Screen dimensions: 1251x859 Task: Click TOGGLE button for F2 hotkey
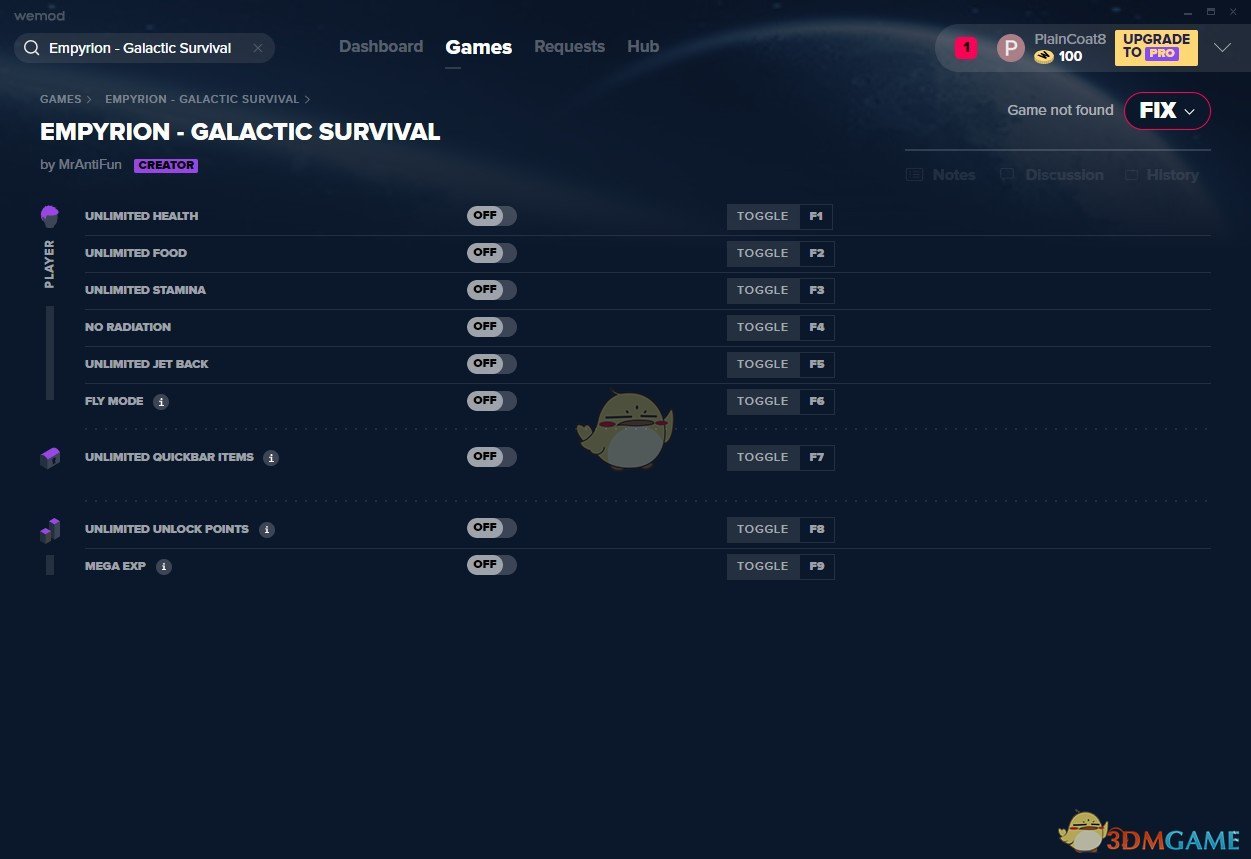763,254
